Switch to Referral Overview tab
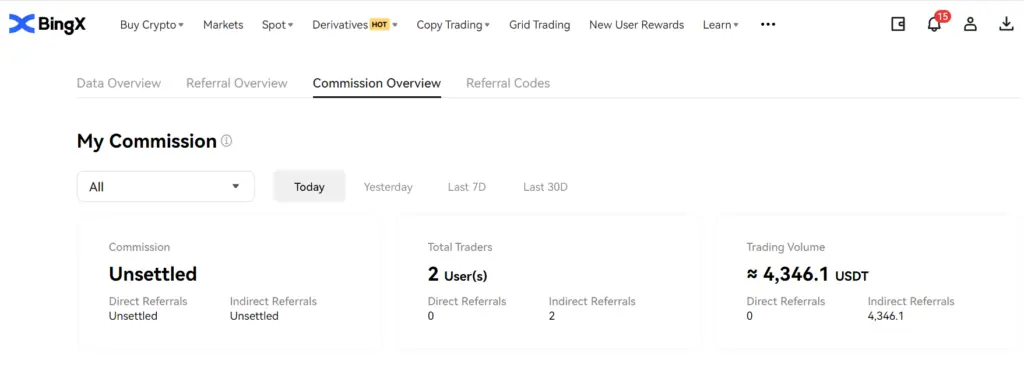Viewport: 1024px width, 374px height. [x=236, y=84]
